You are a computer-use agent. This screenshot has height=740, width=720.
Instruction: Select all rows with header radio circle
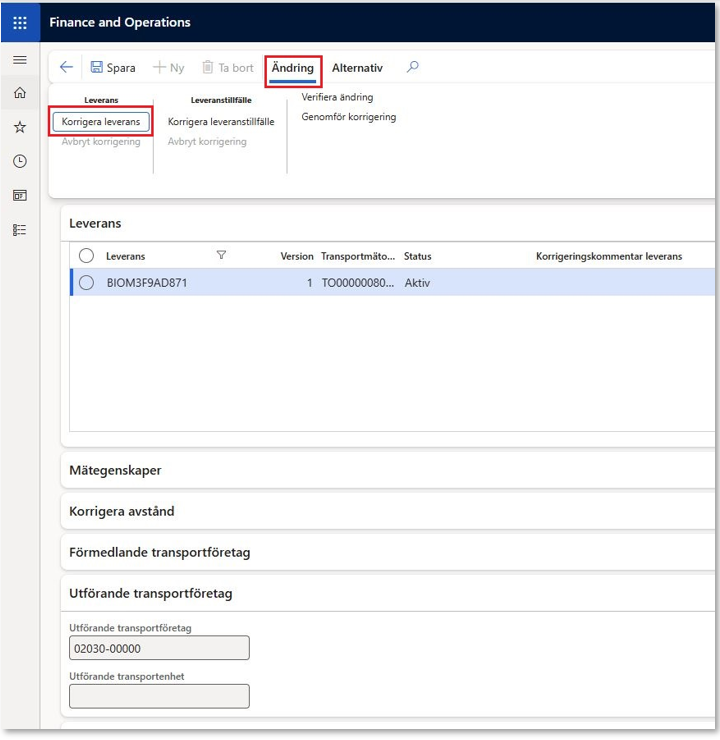click(86, 256)
